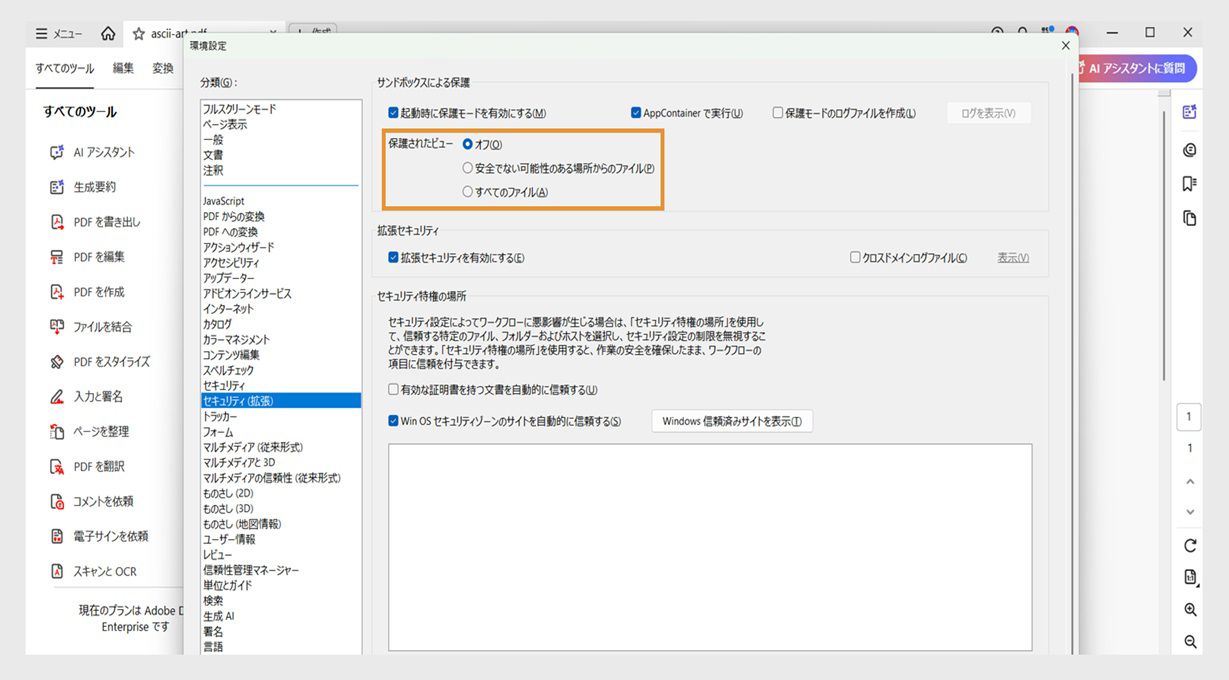Check 有効な証明書を持つ文書を自動的に信頼する

pos(393,389)
